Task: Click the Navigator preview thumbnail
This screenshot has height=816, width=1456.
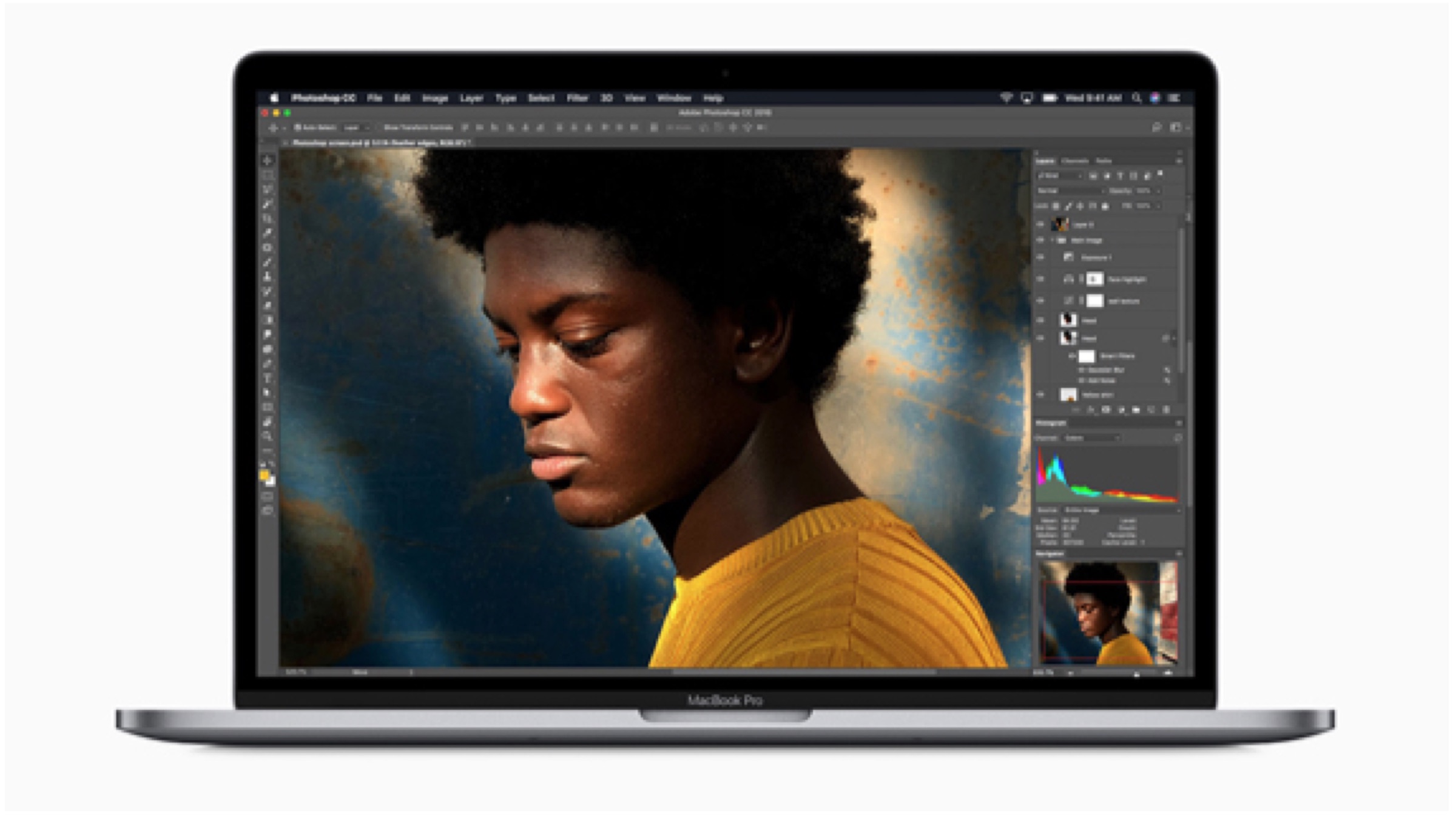Action: [x=1108, y=612]
